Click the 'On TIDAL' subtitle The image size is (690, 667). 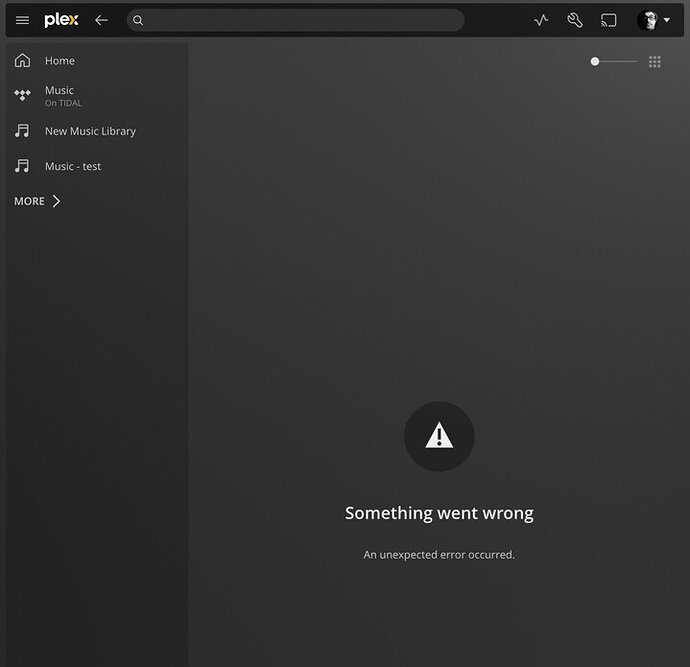pos(63,103)
